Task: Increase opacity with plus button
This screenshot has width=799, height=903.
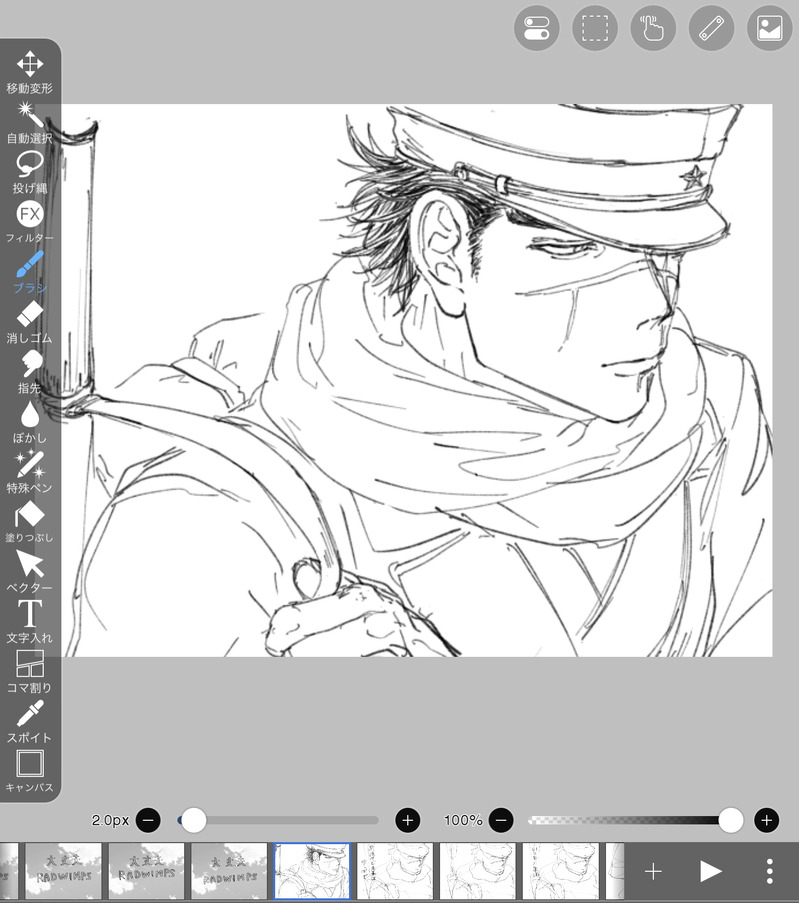Action: tap(767, 820)
